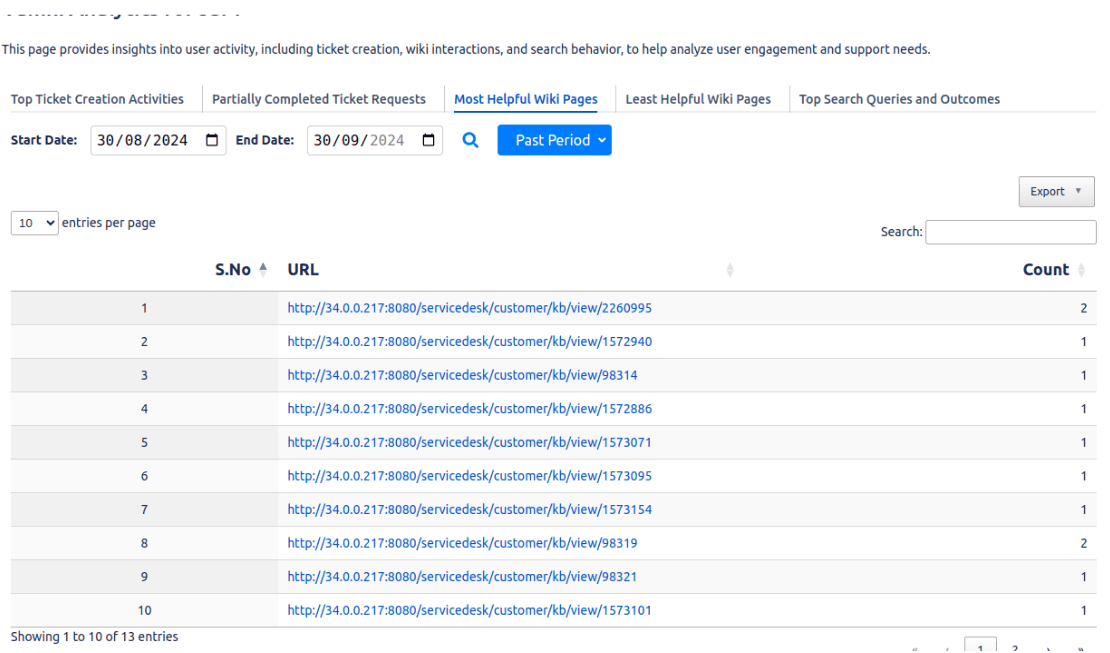Sort the Count column arrow
1110x653 pixels.
(x=1083, y=269)
